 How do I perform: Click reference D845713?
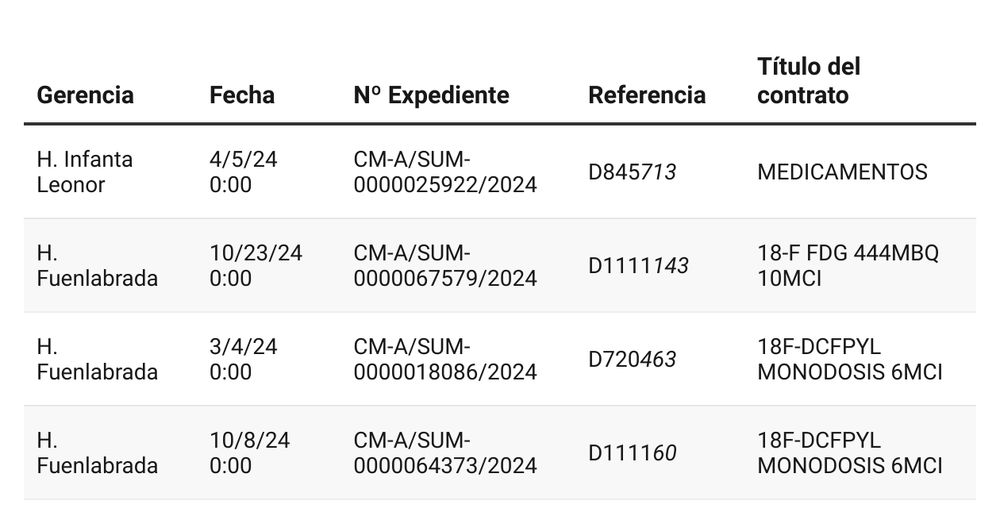[x=632, y=172]
